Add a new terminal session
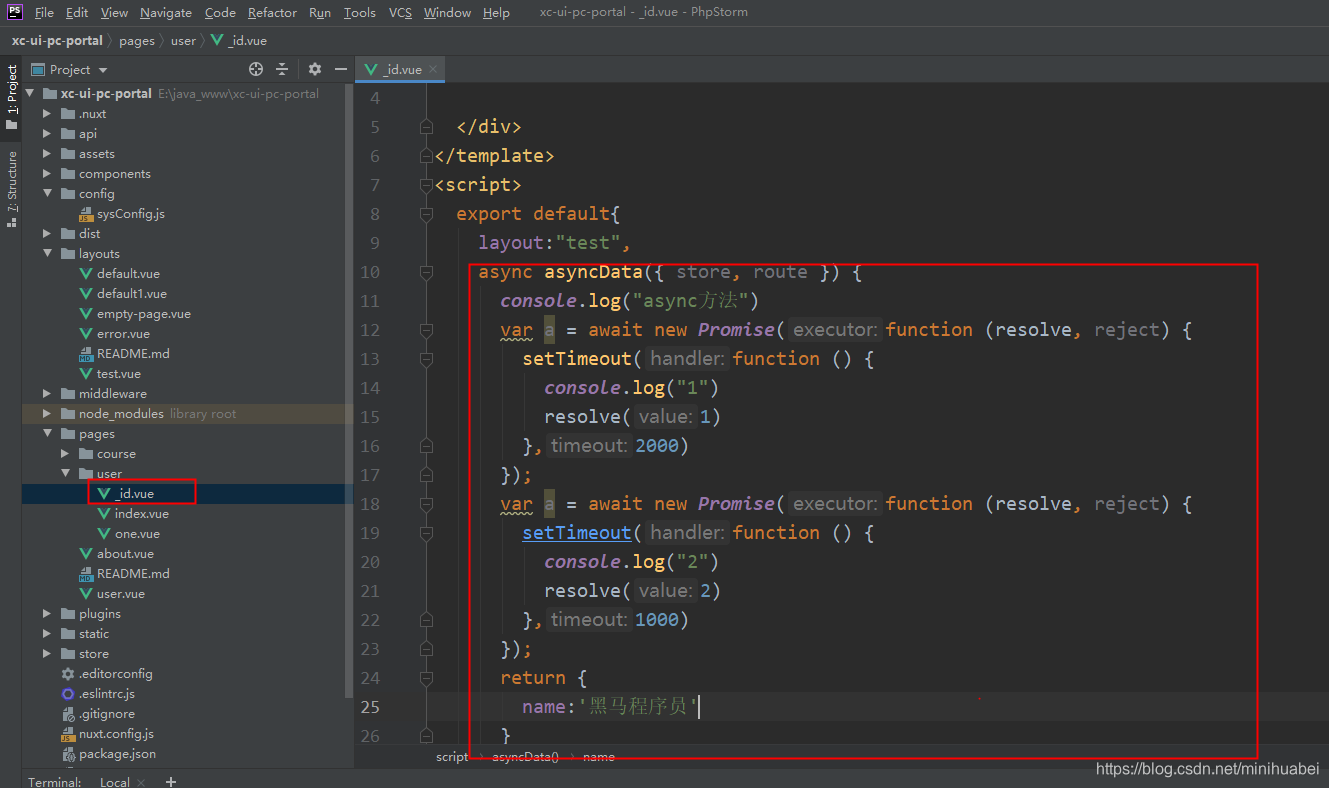Viewport: 1329px width, 788px height. 171,781
